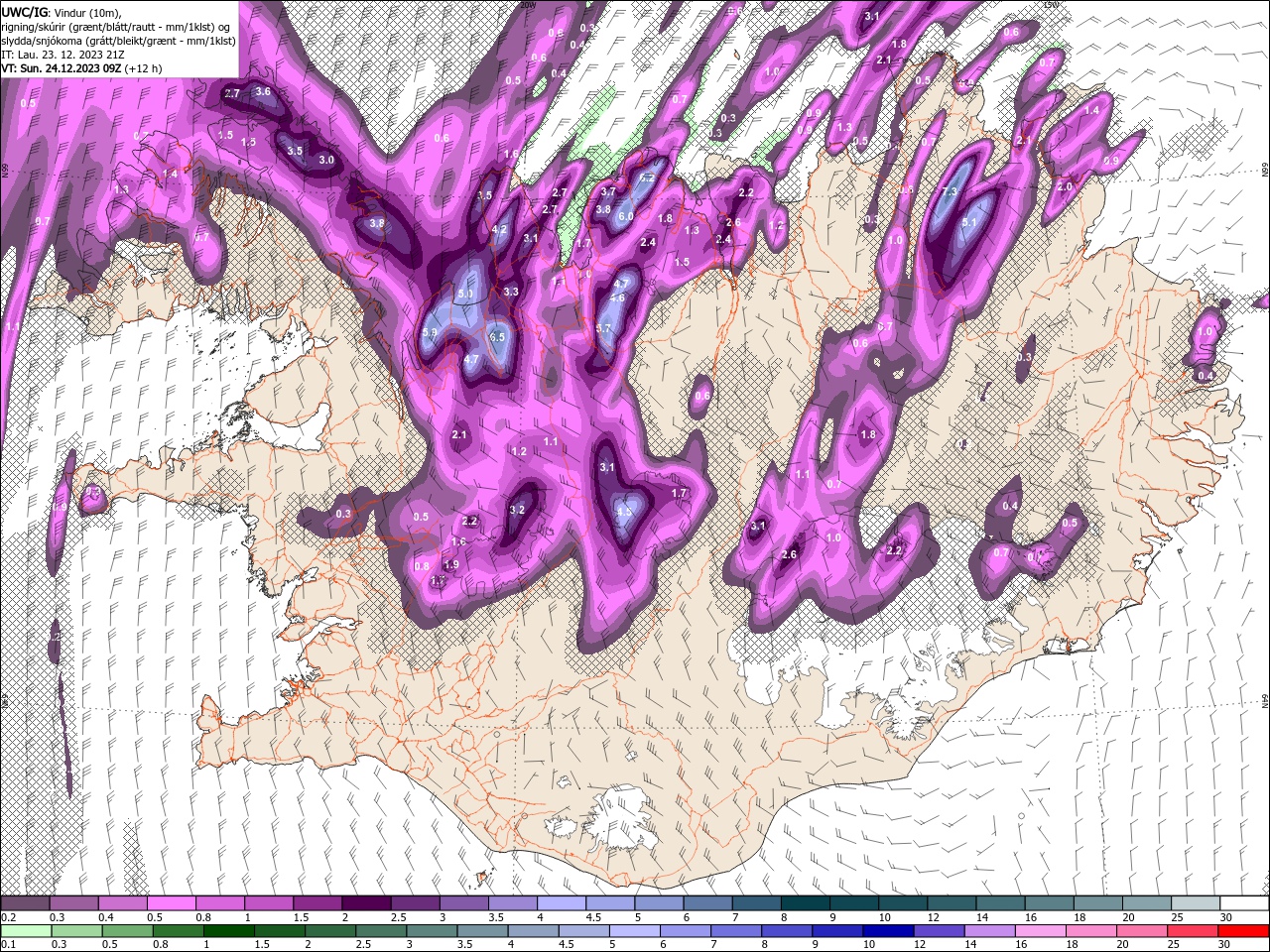This screenshot has width=1270, height=952.
Task: Click the 7.3 precipitation value on the map
Action: [950, 192]
